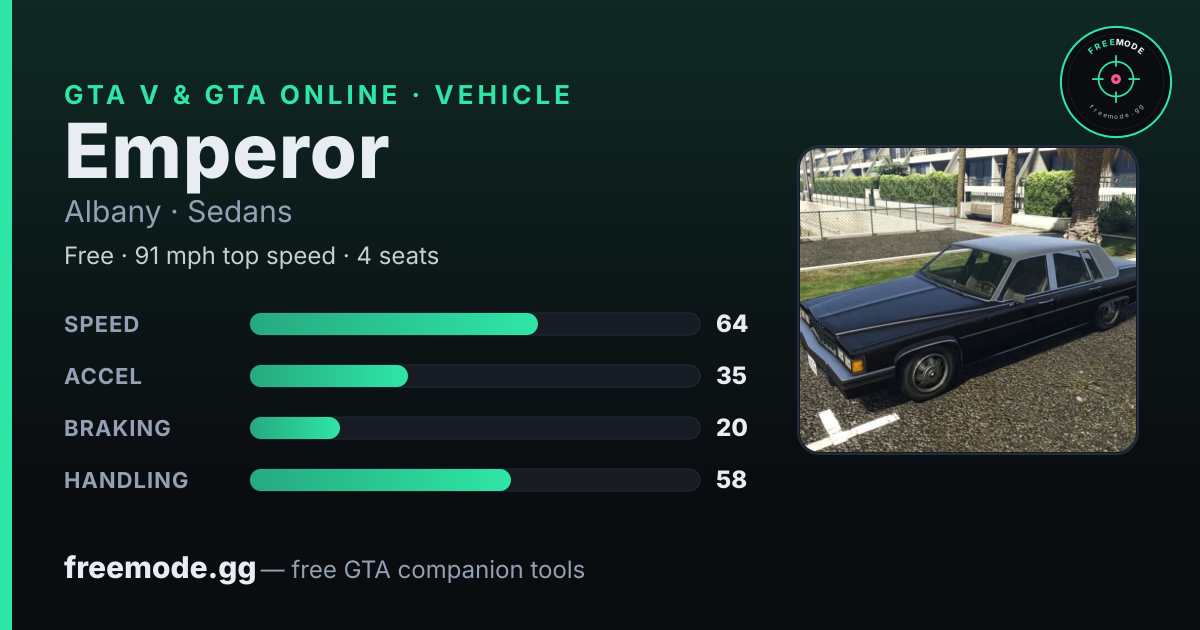This screenshot has width=1200, height=630.
Task: Click the ACCEL stat bar
Action: (474, 376)
